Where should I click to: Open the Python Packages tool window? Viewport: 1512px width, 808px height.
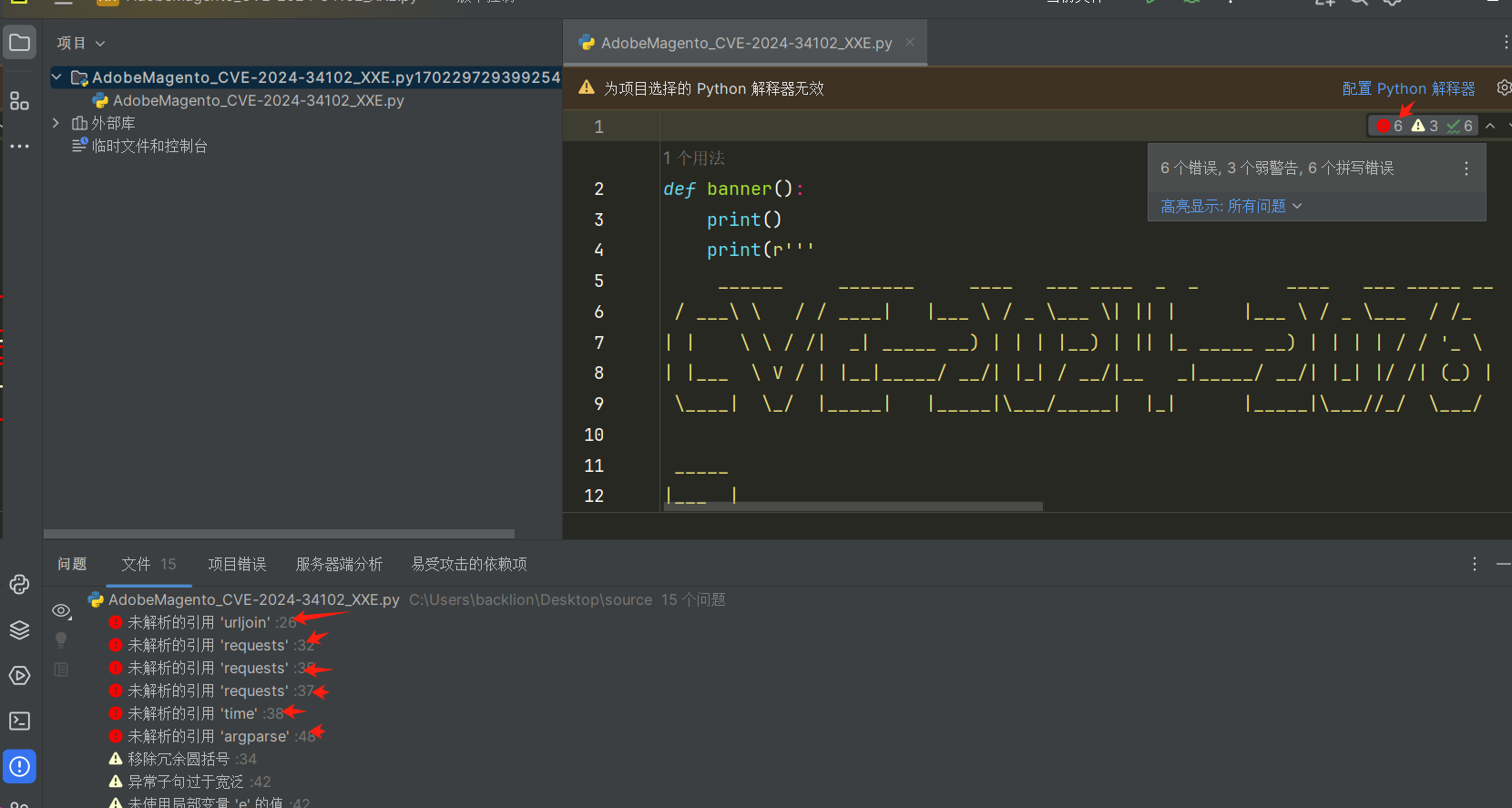tap(19, 584)
